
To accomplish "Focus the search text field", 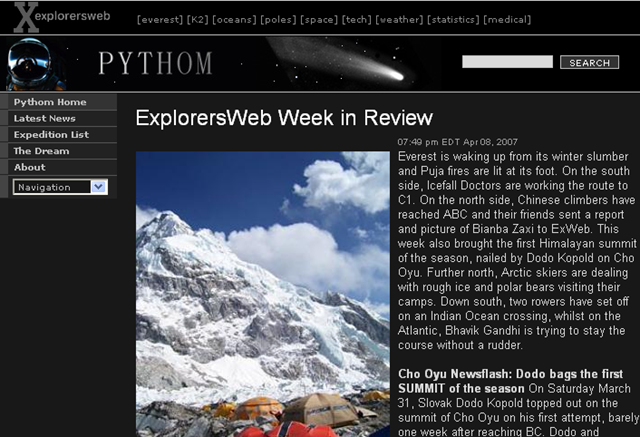I will (507, 62).
